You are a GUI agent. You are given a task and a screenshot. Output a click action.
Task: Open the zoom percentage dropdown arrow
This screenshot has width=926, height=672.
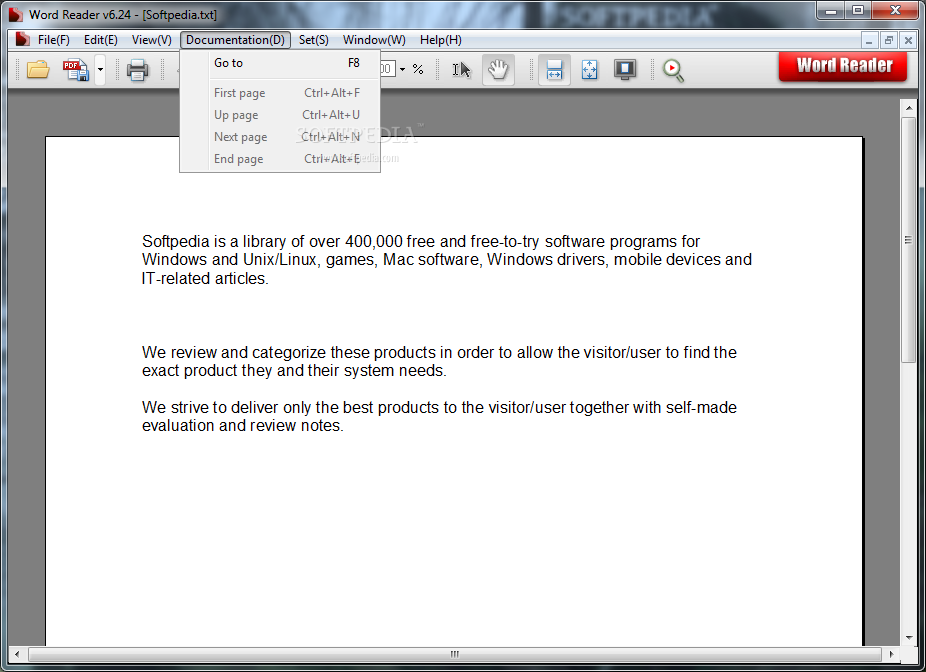[402, 70]
